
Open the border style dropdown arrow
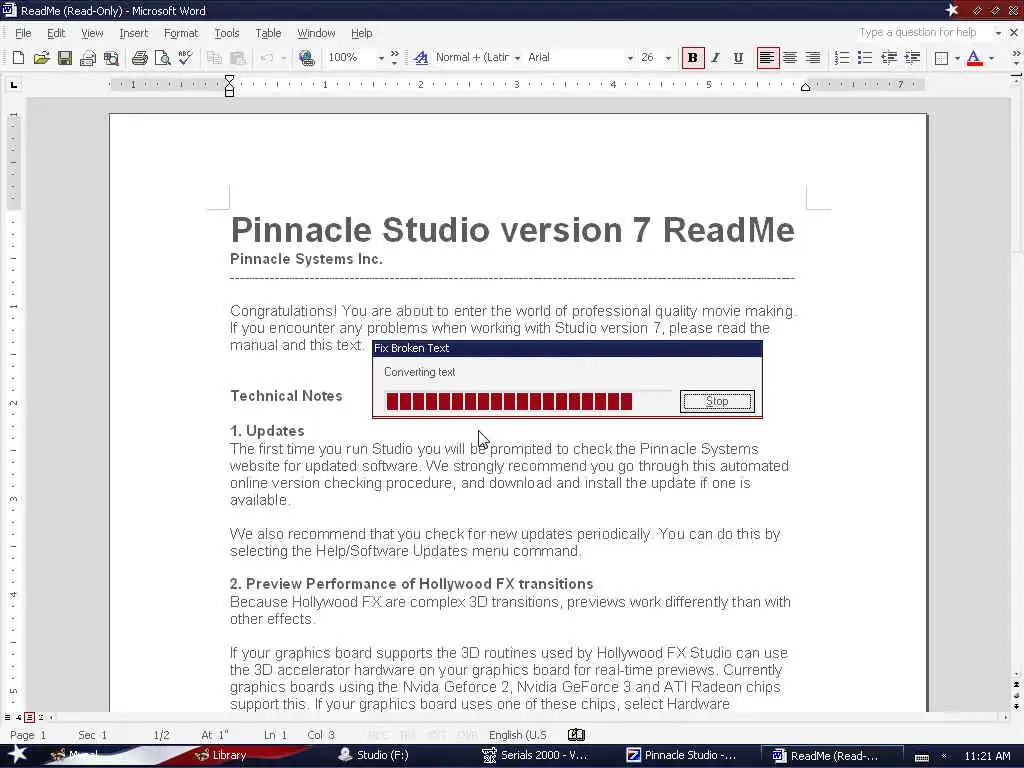[x=957, y=58]
